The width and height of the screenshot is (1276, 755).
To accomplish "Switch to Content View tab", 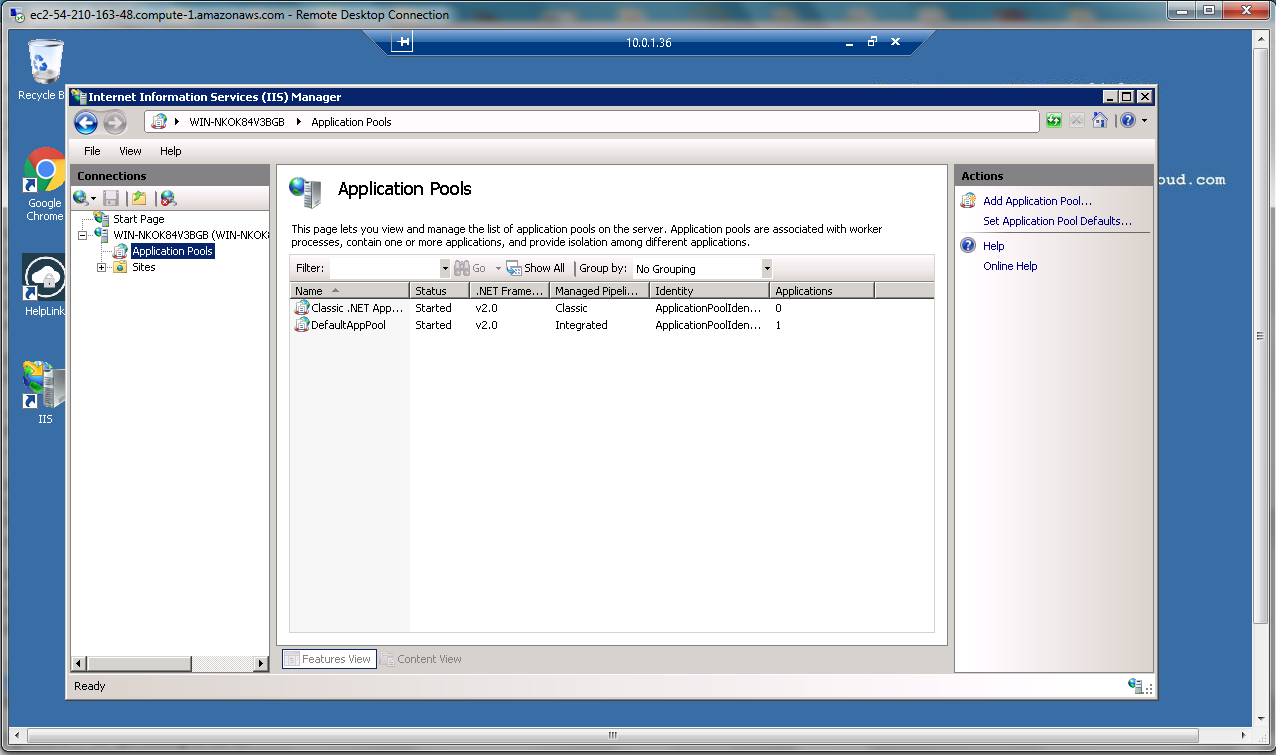I will (x=429, y=659).
